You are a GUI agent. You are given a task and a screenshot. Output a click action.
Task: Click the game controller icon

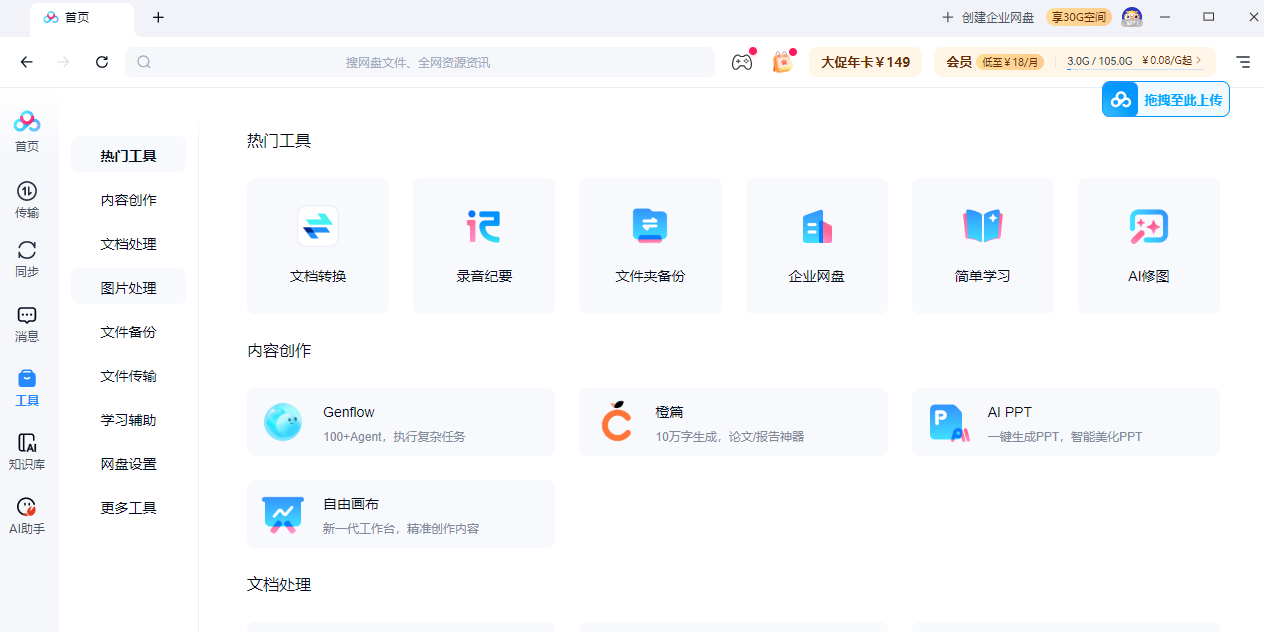click(741, 62)
